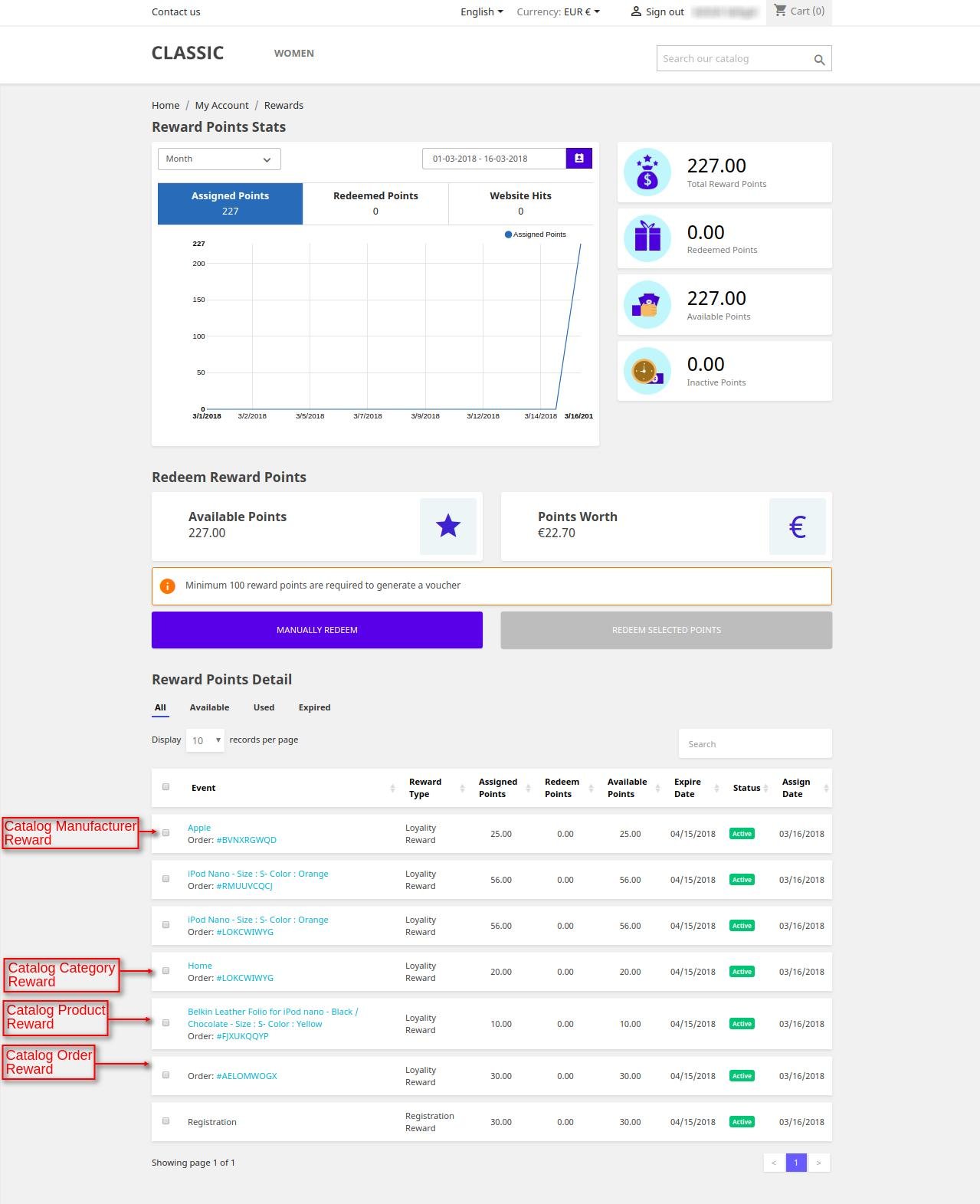Sort by Status column arrows
The width and height of the screenshot is (980, 1204).
click(x=765, y=789)
